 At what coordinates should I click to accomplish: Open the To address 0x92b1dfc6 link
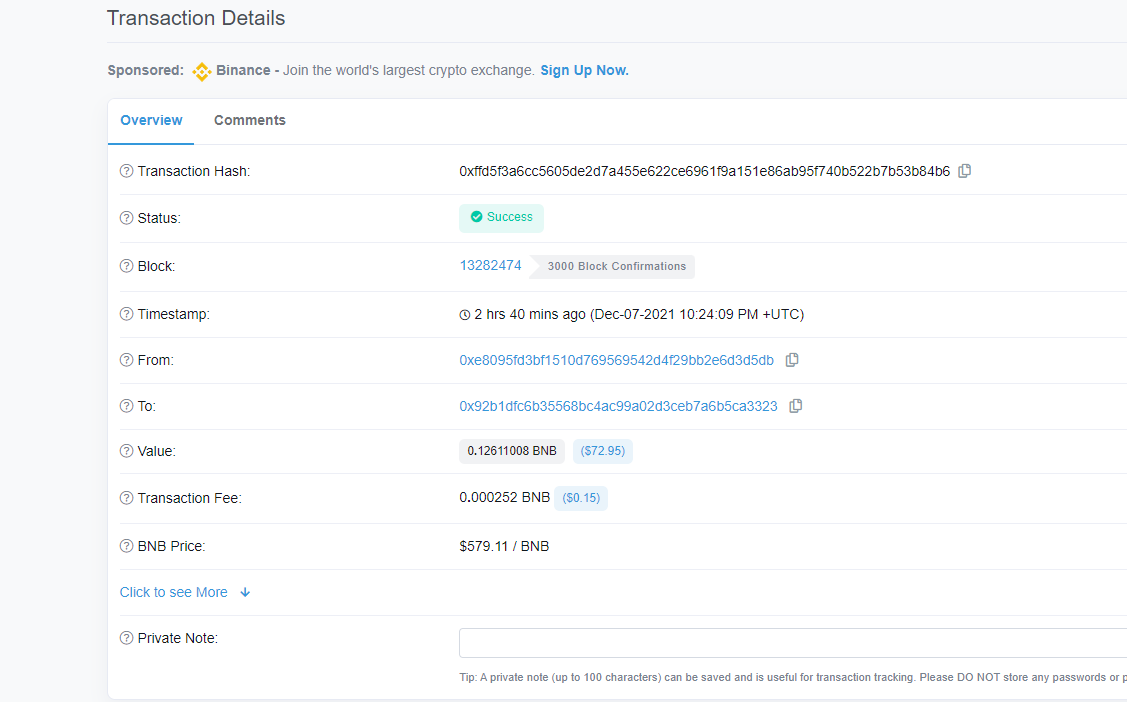(618, 406)
